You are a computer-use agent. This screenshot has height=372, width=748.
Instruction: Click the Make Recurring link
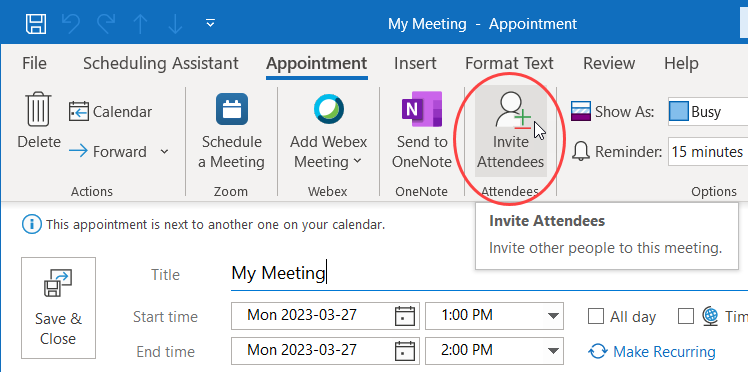point(664,351)
